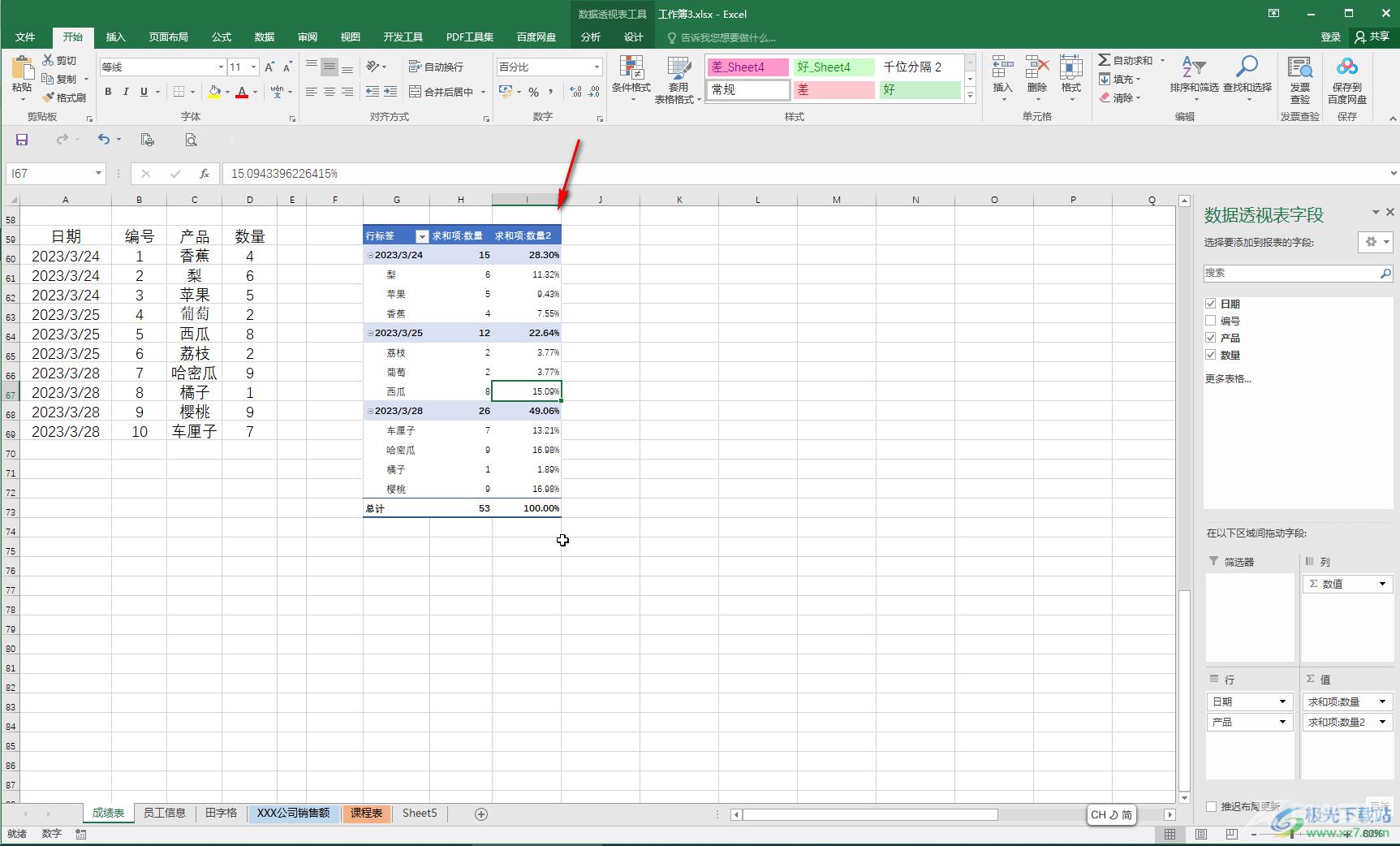Apply Underline formatting

[x=144, y=92]
